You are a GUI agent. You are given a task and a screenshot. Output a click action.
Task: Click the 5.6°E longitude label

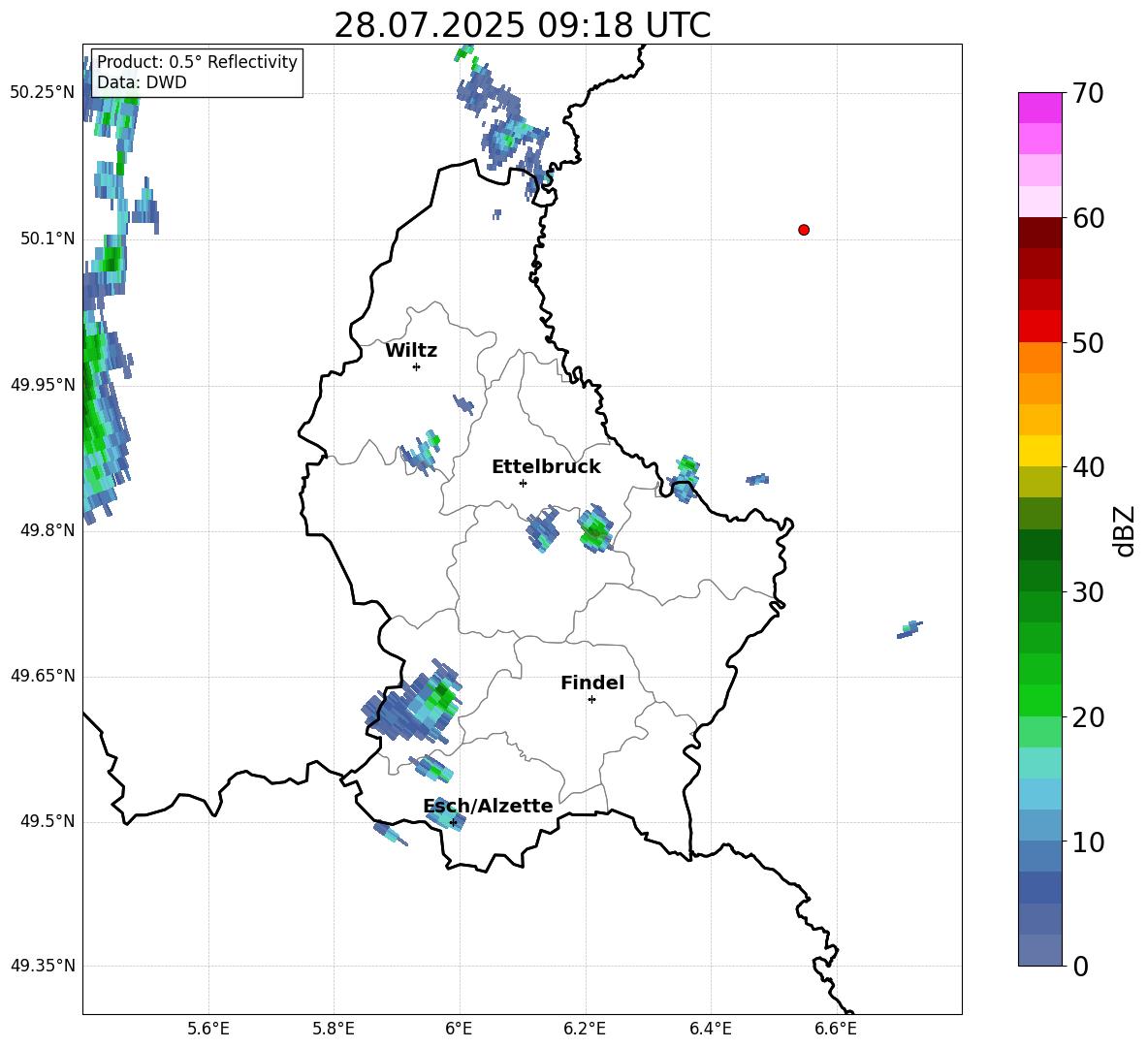208,1029
